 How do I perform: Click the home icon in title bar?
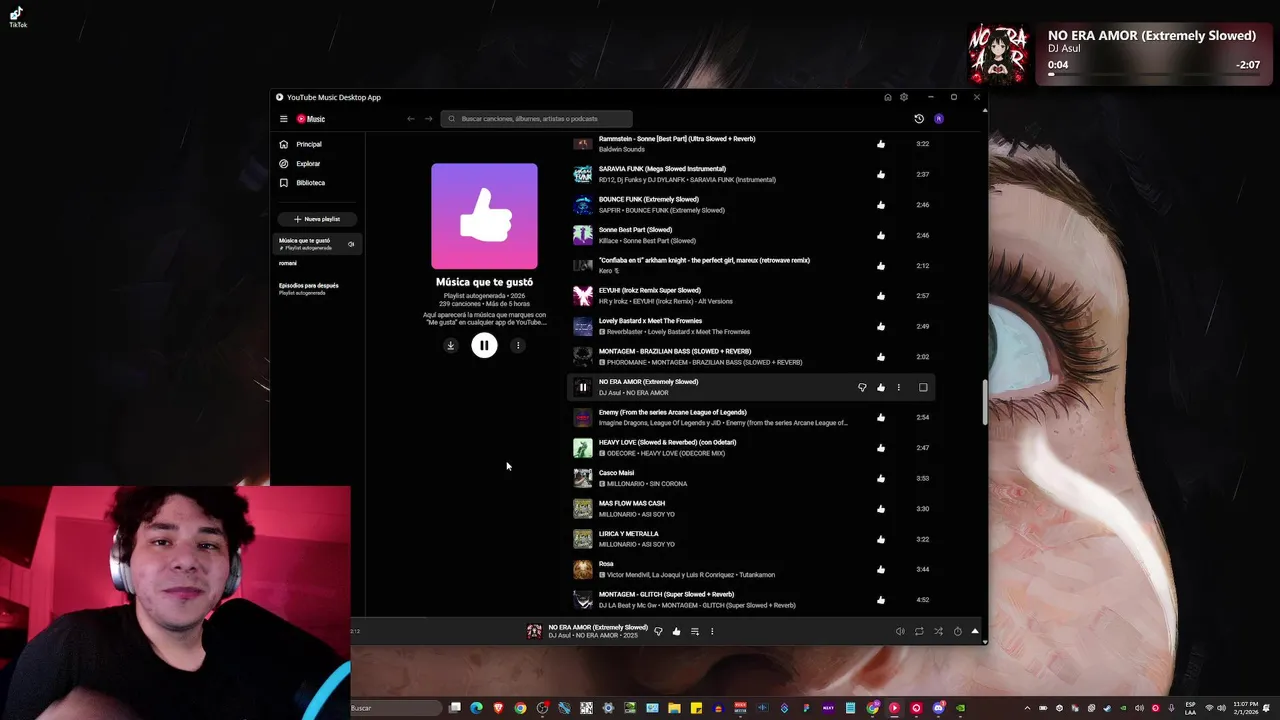click(887, 97)
